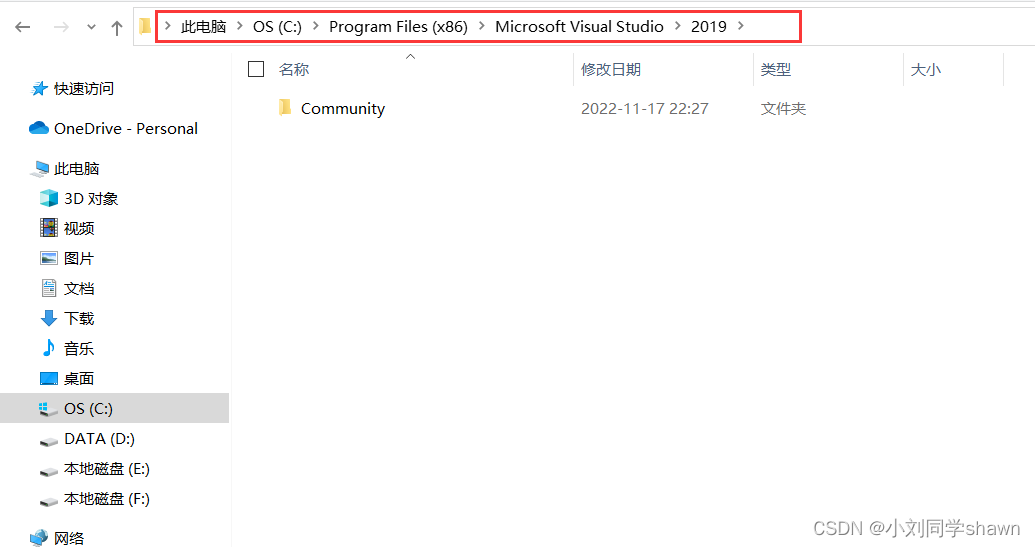Click the 视频 film icon
1035x547 pixels.
49,228
